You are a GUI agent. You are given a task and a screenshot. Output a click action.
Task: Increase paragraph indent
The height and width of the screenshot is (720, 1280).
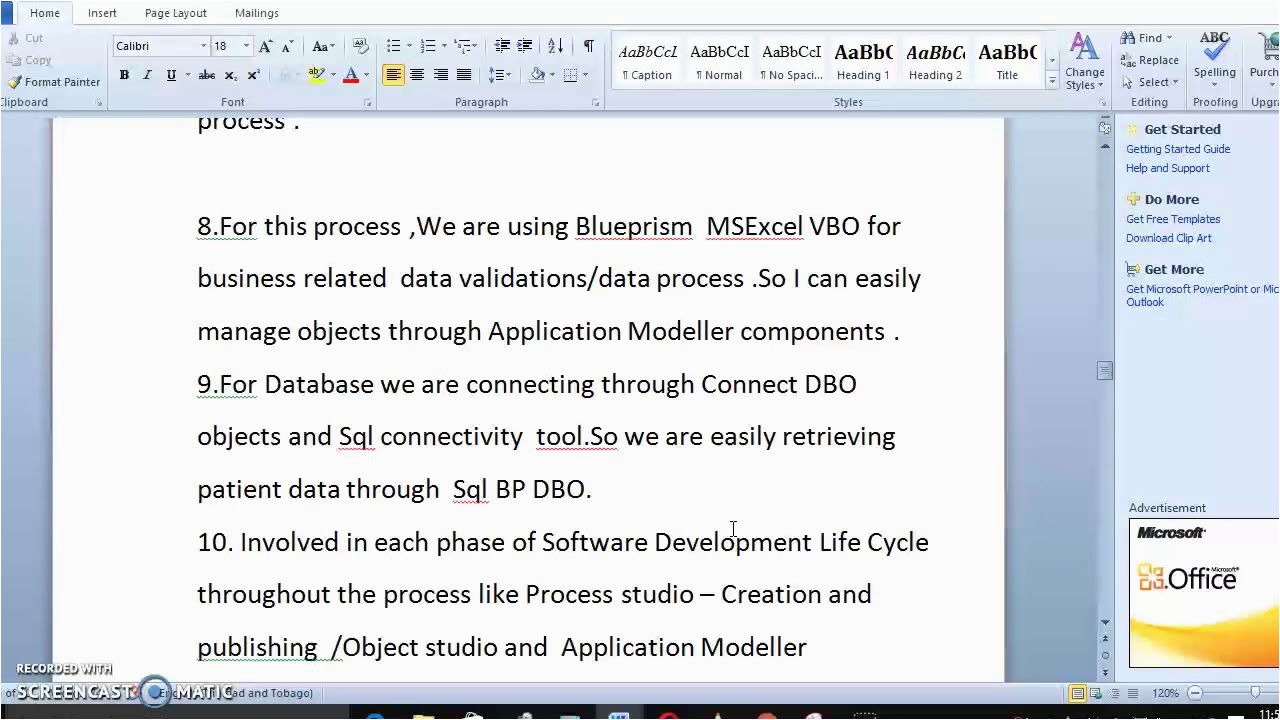point(524,46)
